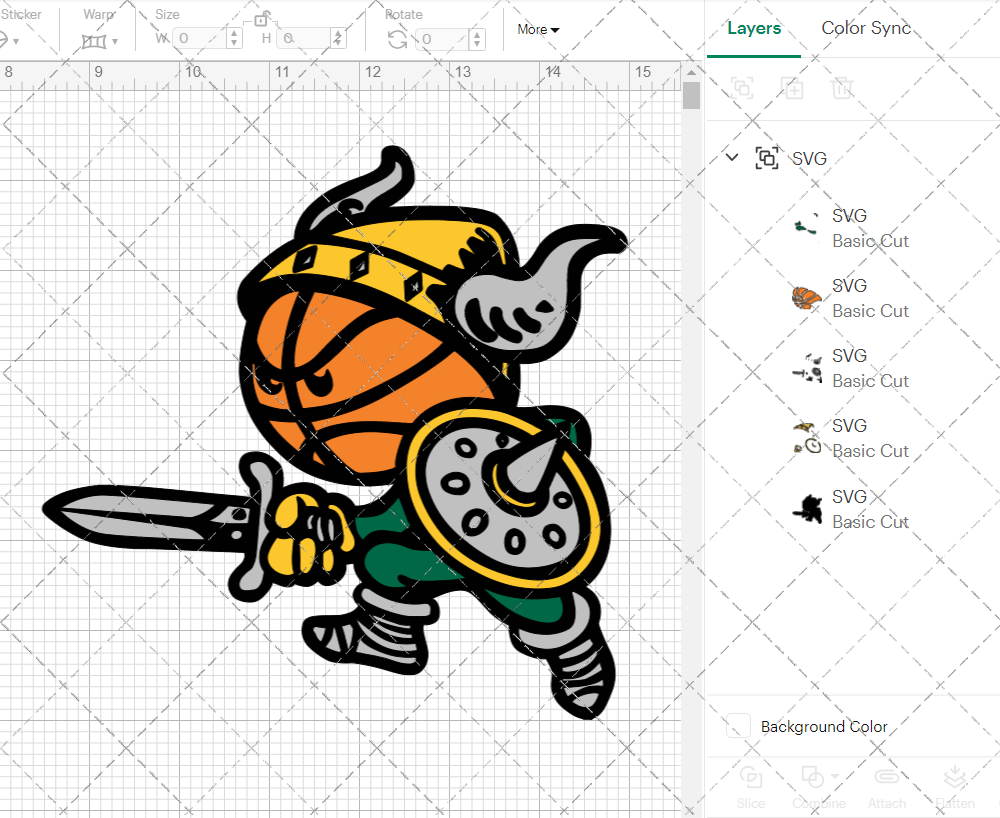
Task: Open the More options dropdown
Action: (537, 29)
